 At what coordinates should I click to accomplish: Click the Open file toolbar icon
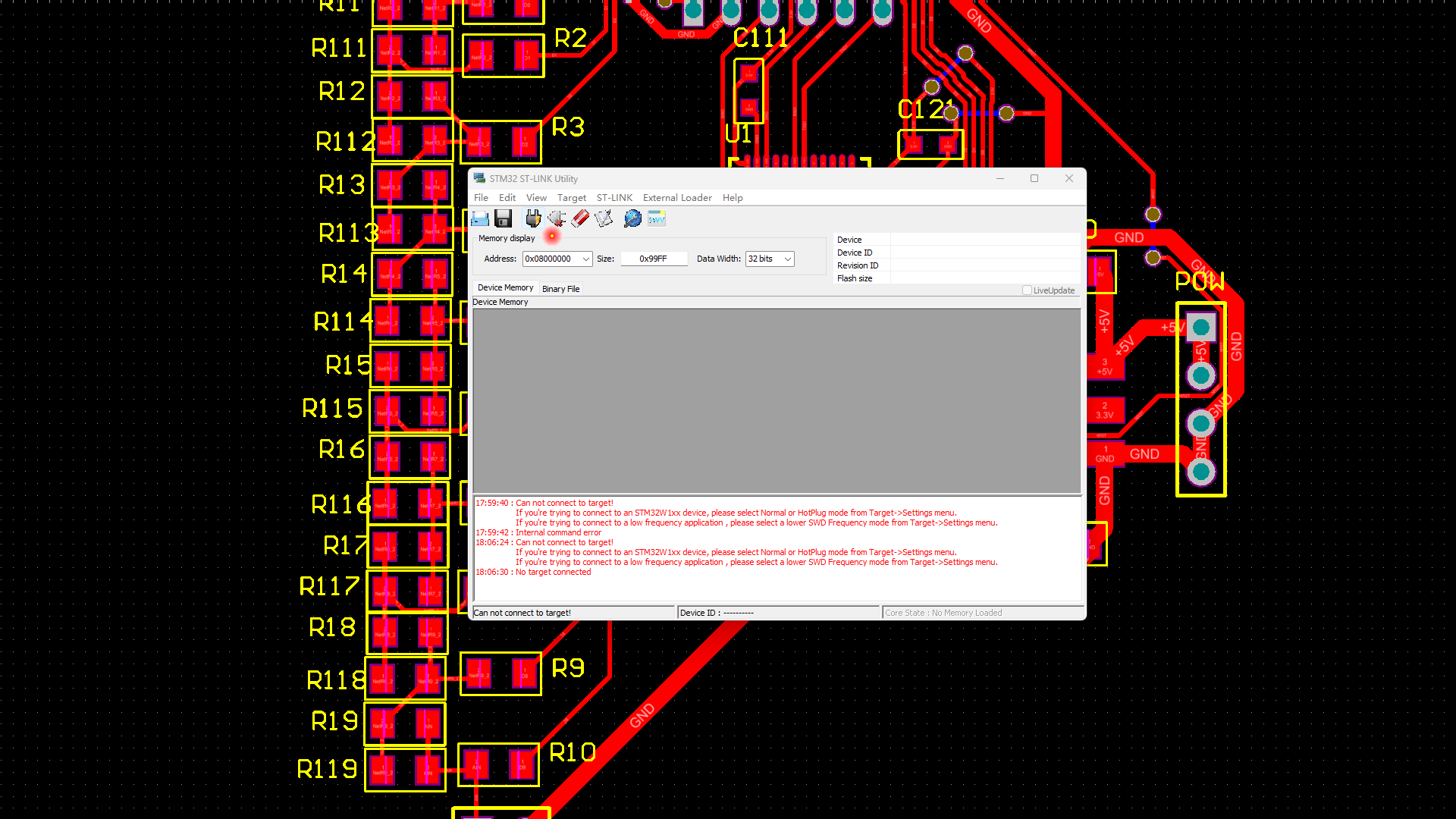(x=480, y=219)
